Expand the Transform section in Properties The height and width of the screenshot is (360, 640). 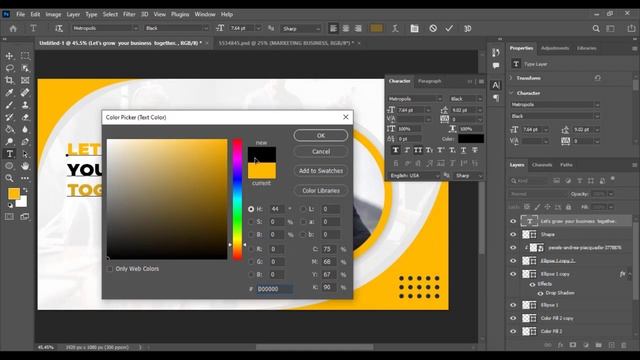pyautogui.click(x=511, y=78)
